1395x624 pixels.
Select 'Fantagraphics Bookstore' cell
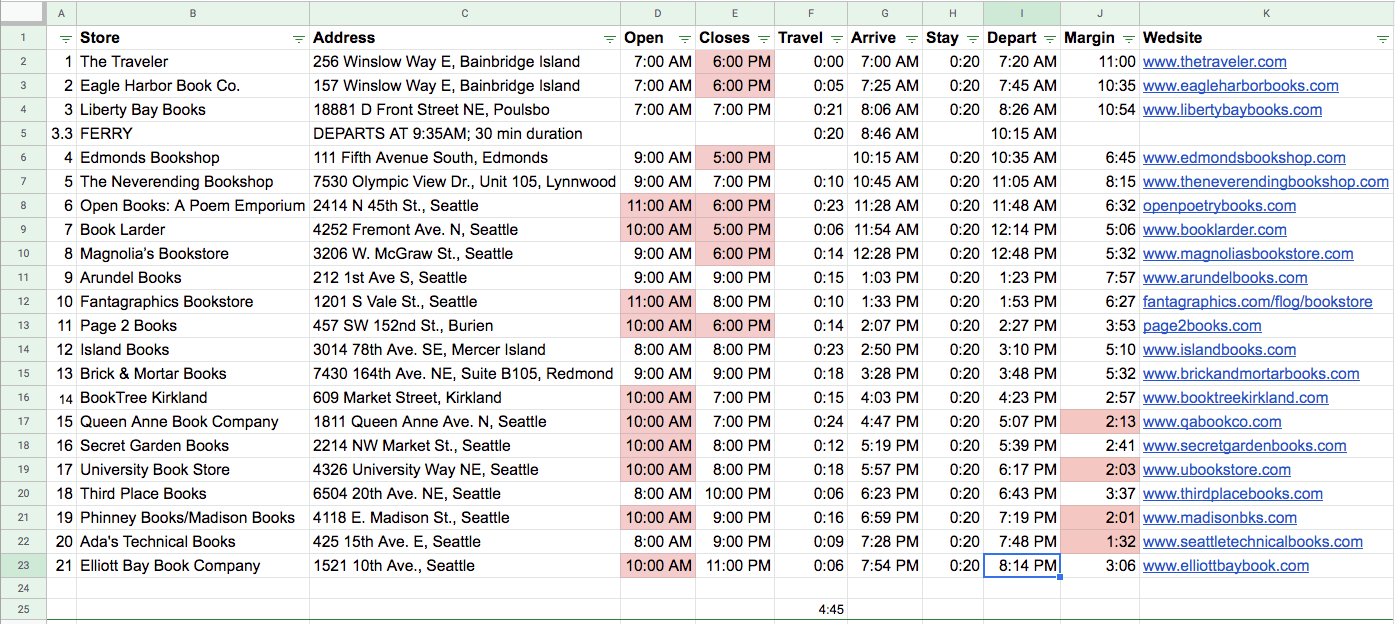pos(193,302)
